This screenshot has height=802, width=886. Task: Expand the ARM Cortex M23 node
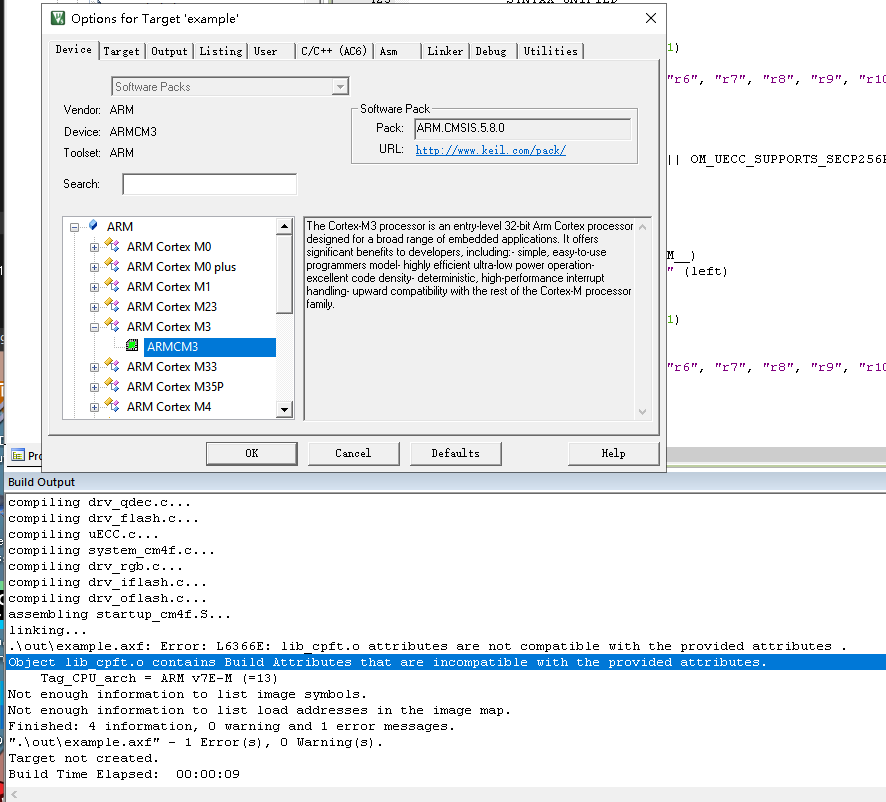94,307
